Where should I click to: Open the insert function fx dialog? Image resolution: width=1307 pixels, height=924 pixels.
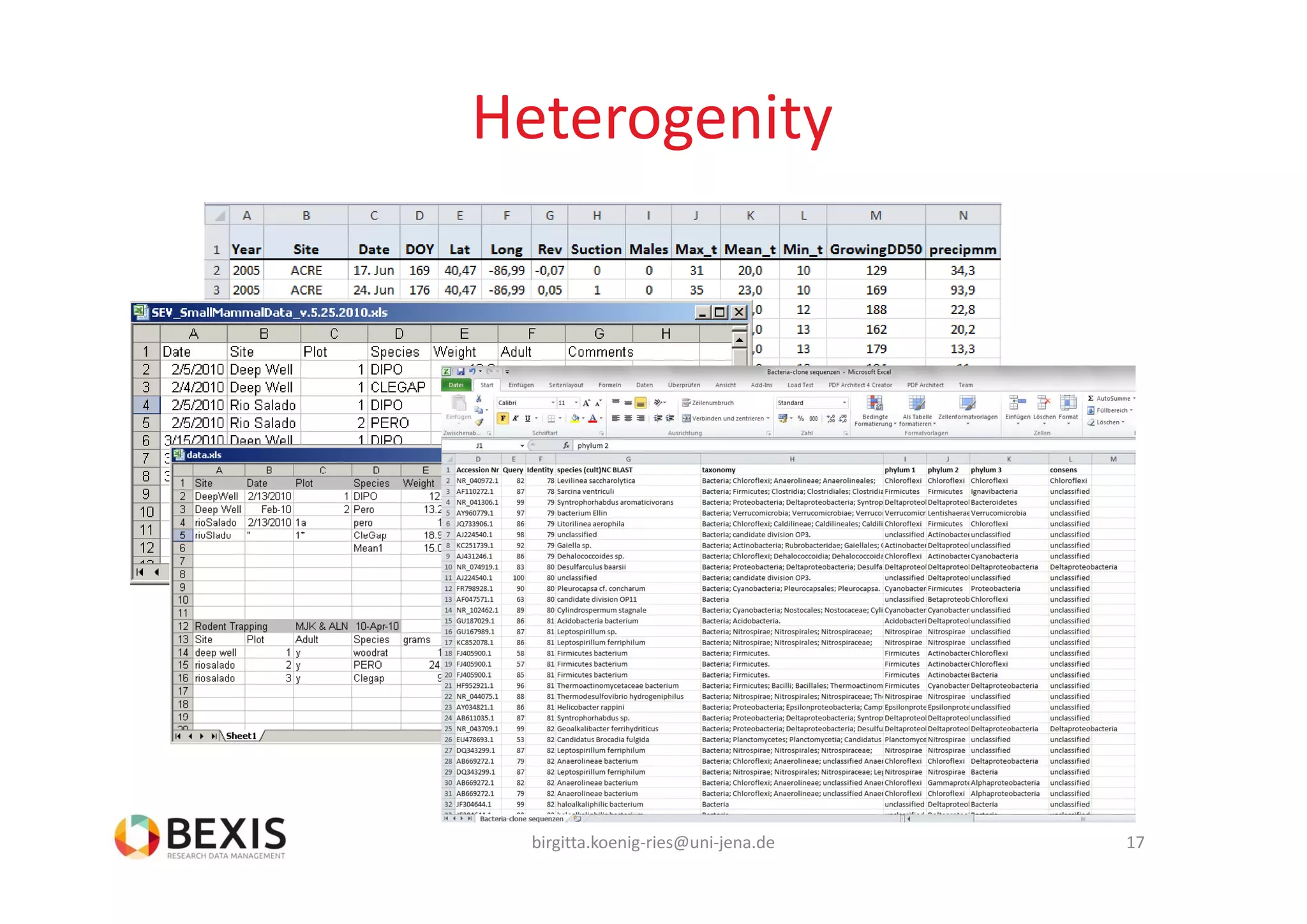[x=566, y=445]
